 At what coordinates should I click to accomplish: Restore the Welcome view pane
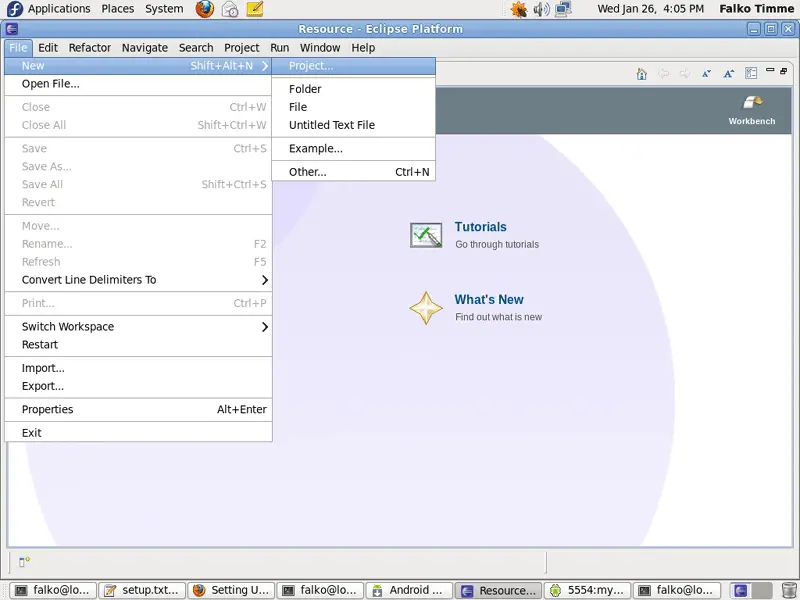784,70
